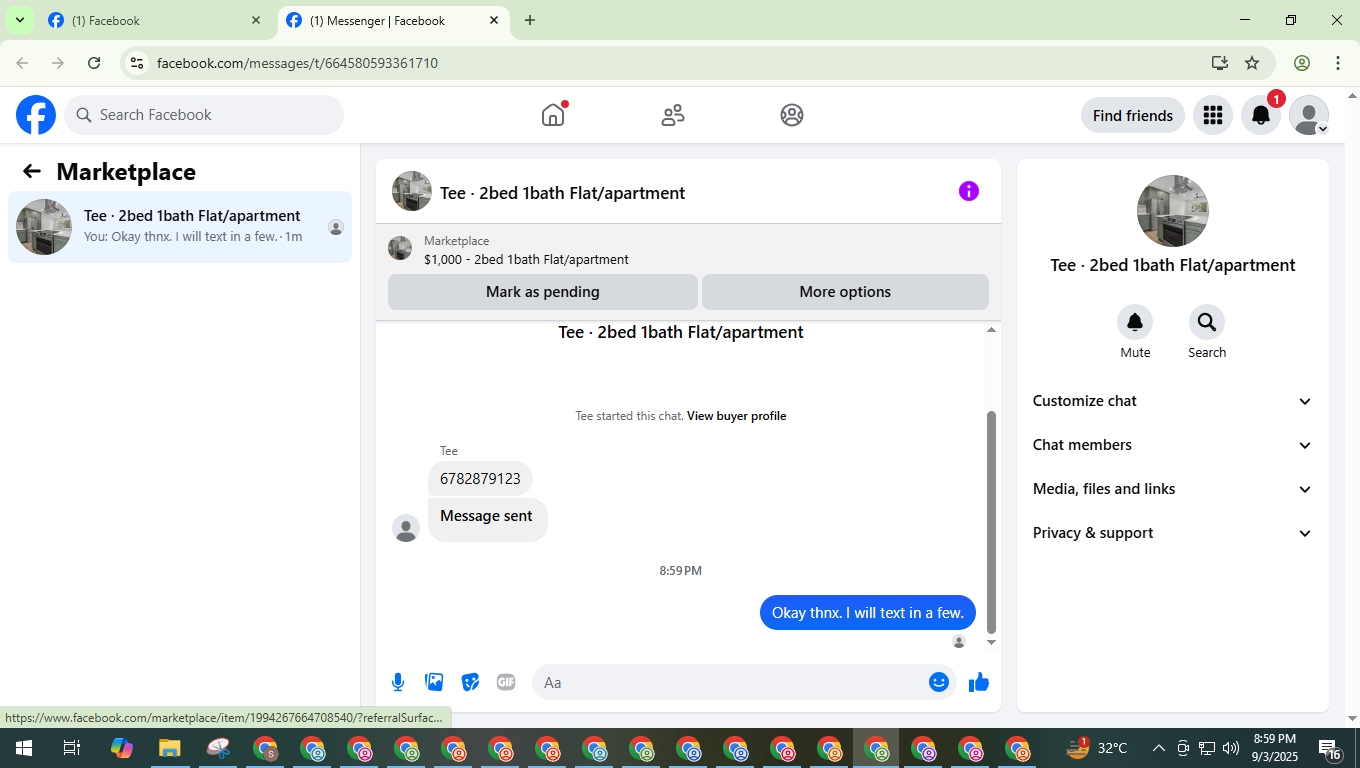Open the taskbar clock showing 9/3/2025

pyautogui.click(x=1274, y=748)
